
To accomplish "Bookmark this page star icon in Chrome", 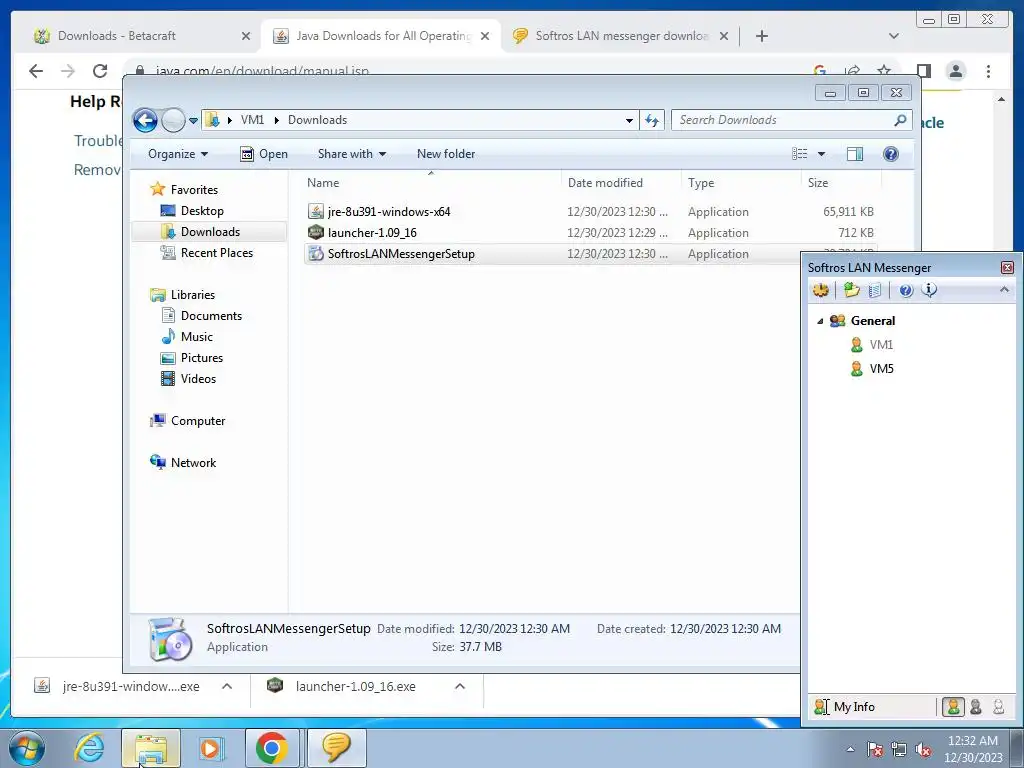I will (884, 70).
